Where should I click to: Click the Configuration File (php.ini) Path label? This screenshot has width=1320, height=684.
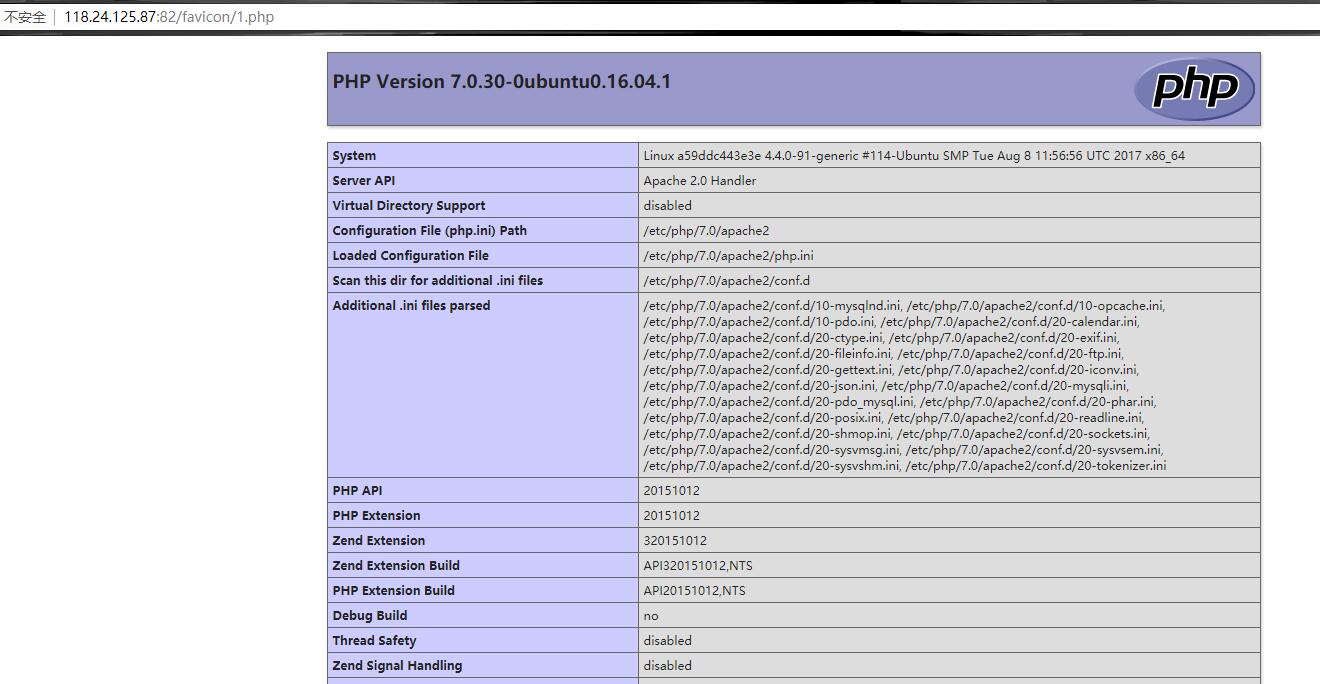click(429, 231)
